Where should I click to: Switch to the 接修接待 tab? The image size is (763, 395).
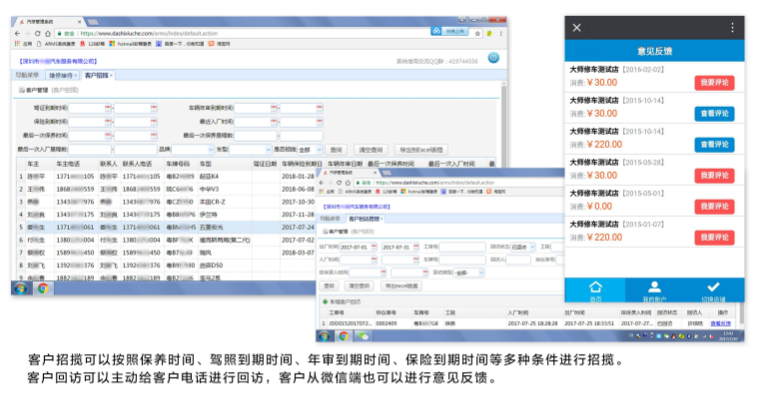pos(62,75)
